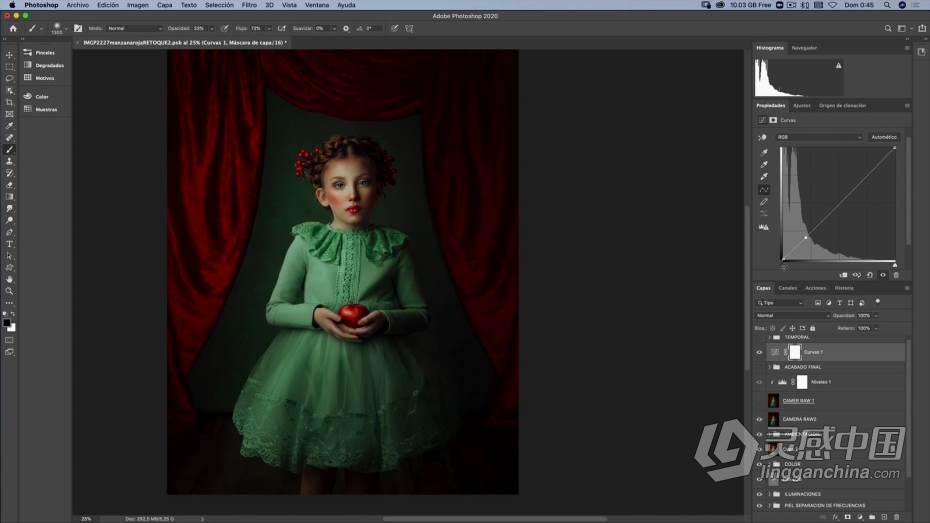Select the Eyedropper tool in left toolbar
The image size is (930, 523).
tap(9, 126)
